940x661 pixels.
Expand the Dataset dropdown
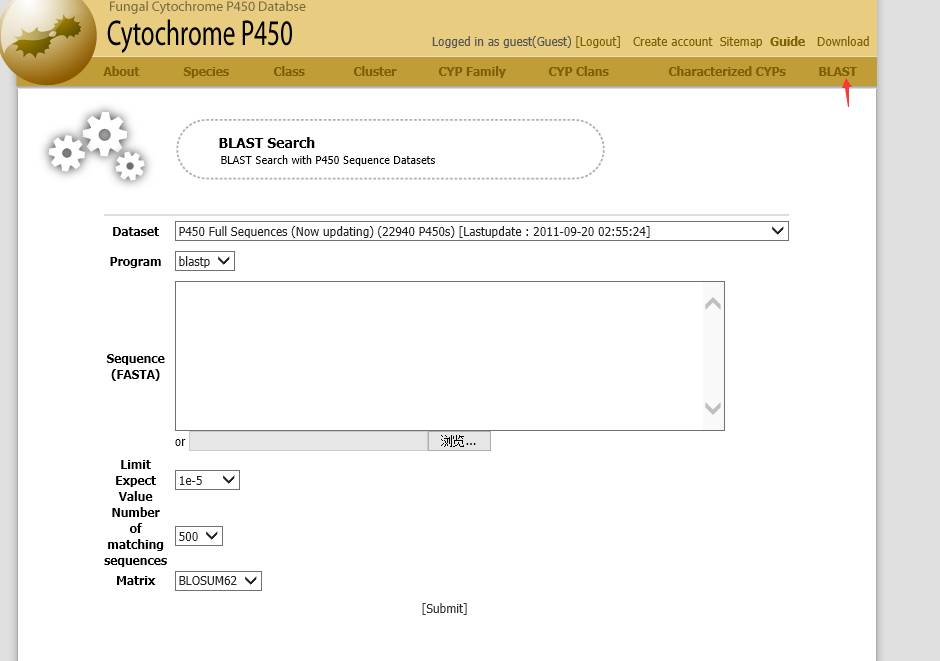point(481,231)
